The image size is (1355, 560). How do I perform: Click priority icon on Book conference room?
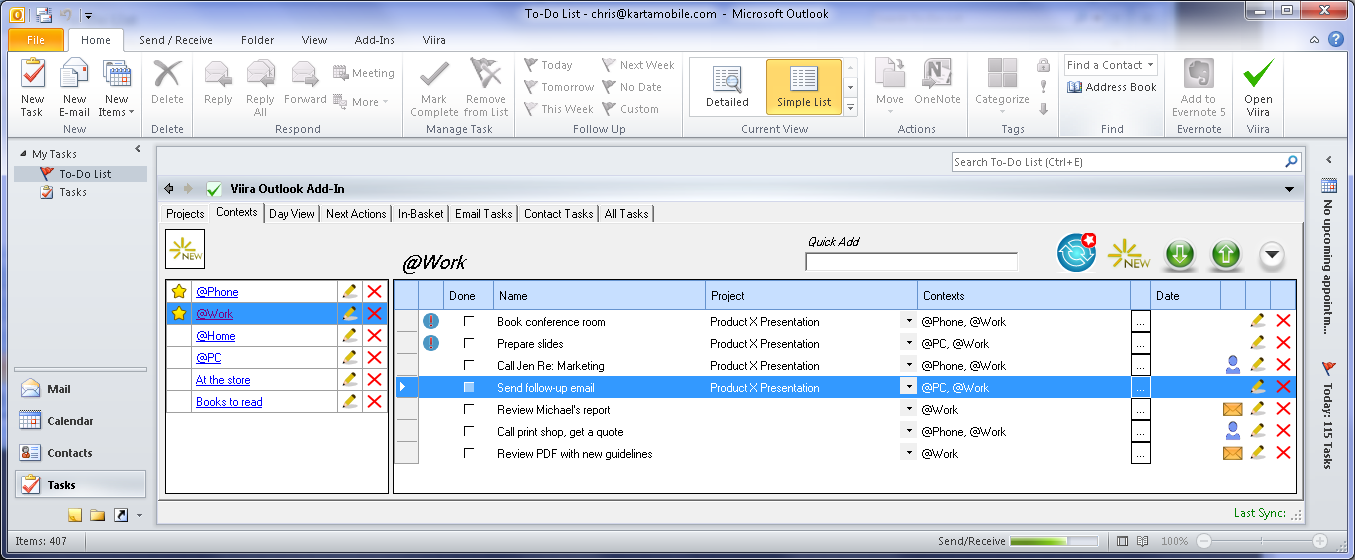(x=431, y=321)
